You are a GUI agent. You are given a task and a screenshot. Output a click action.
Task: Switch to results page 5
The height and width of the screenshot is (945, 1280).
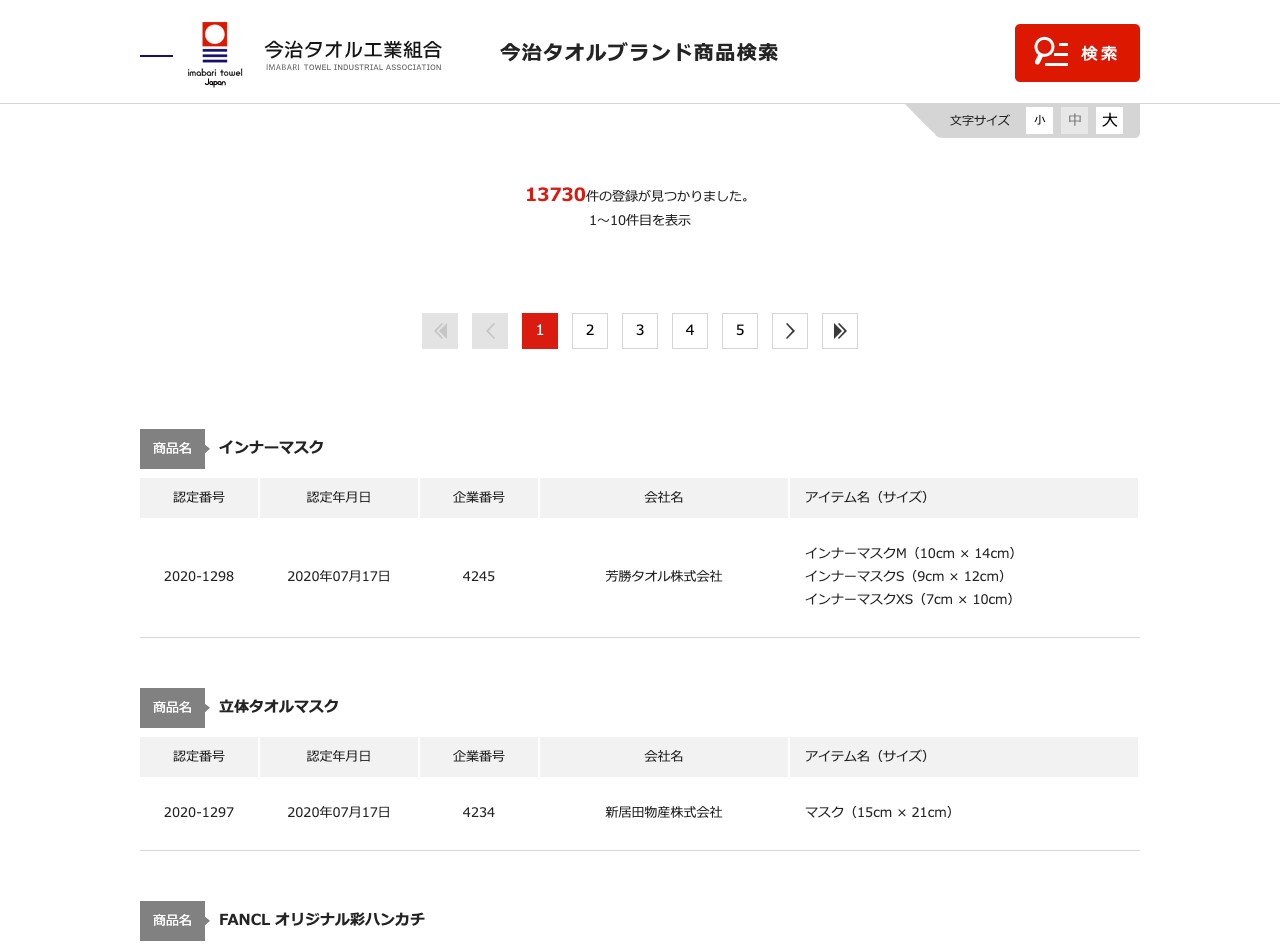(x=740, y=330)
